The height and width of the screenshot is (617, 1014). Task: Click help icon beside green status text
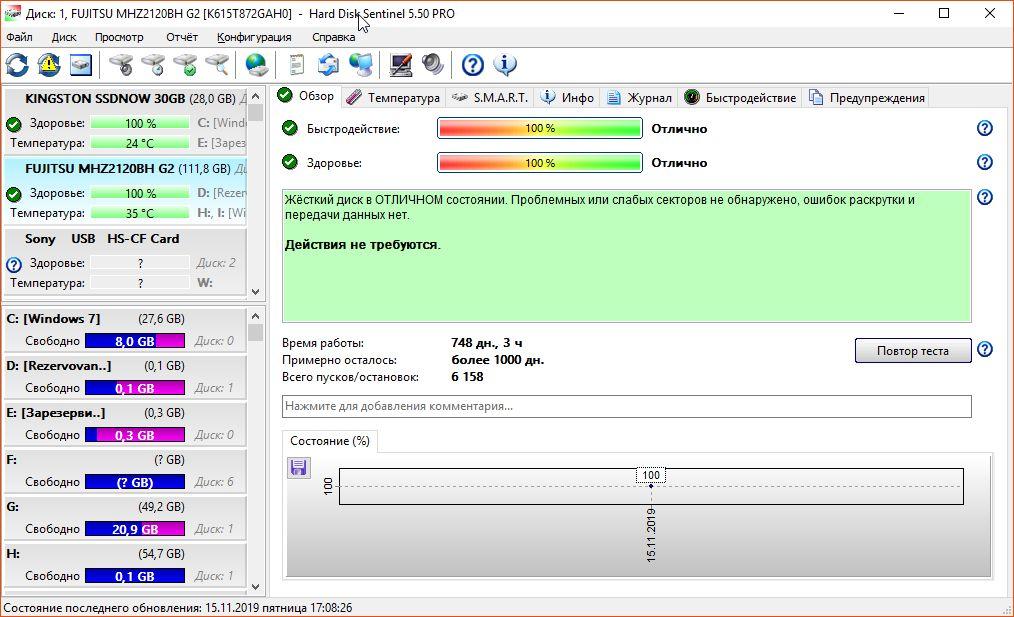point(984,197)
